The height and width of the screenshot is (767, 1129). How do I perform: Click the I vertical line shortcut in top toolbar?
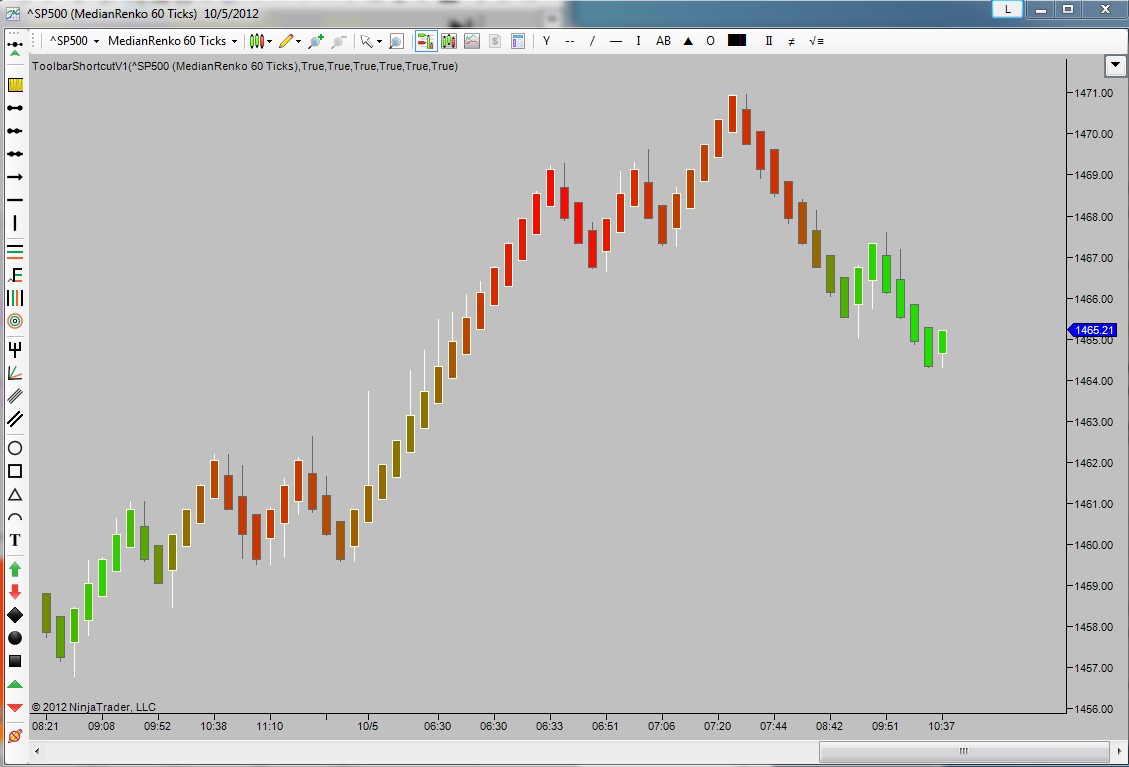click(638, 41)
